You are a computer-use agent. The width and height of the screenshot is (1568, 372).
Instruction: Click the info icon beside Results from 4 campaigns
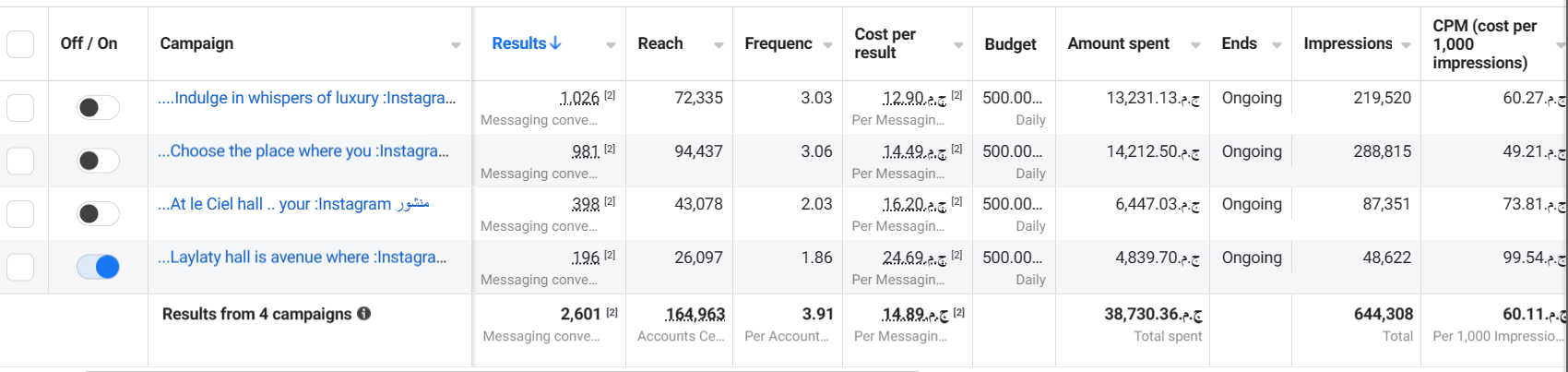pos(364,314)
